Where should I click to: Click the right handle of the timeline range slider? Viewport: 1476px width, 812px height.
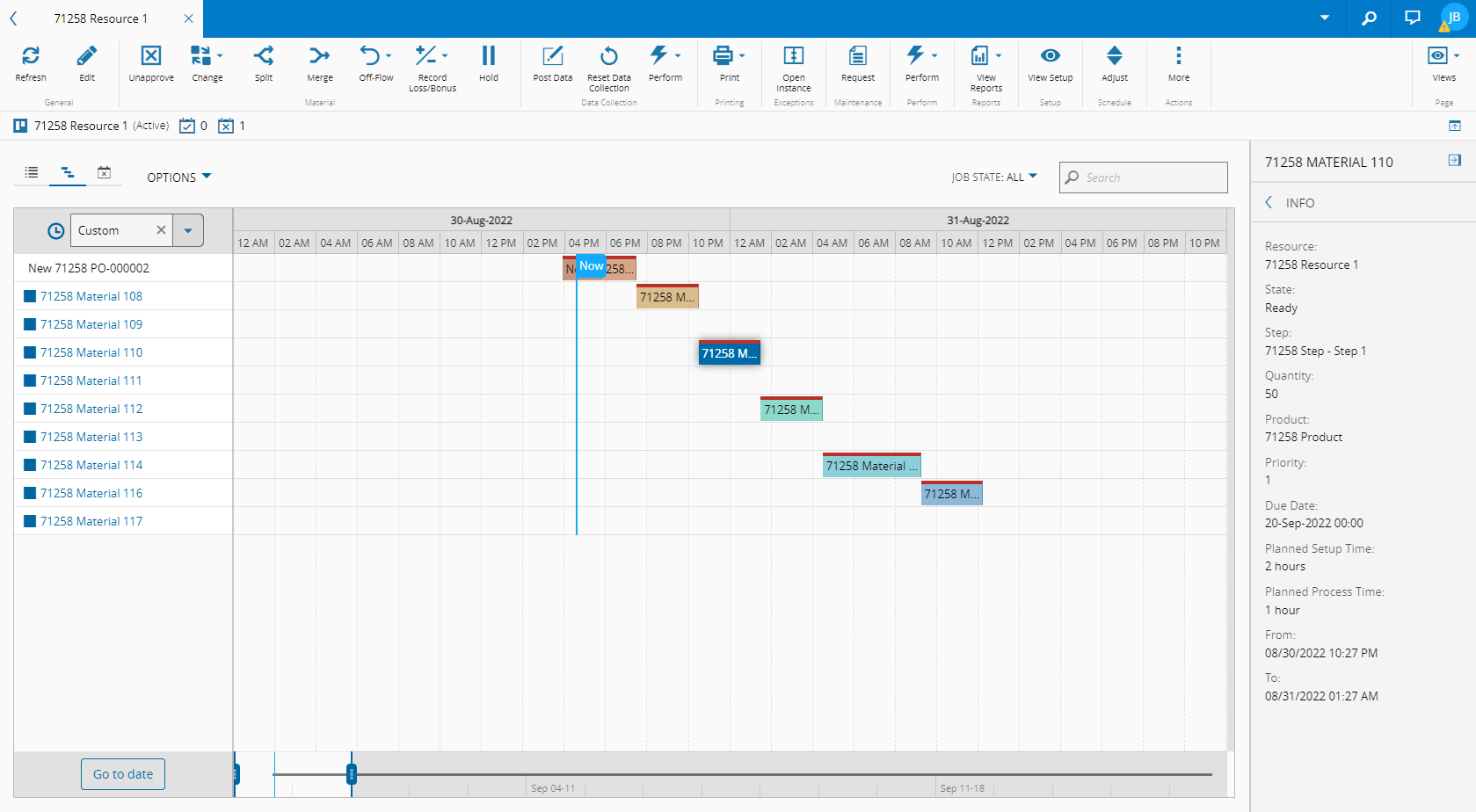(352, 774)
